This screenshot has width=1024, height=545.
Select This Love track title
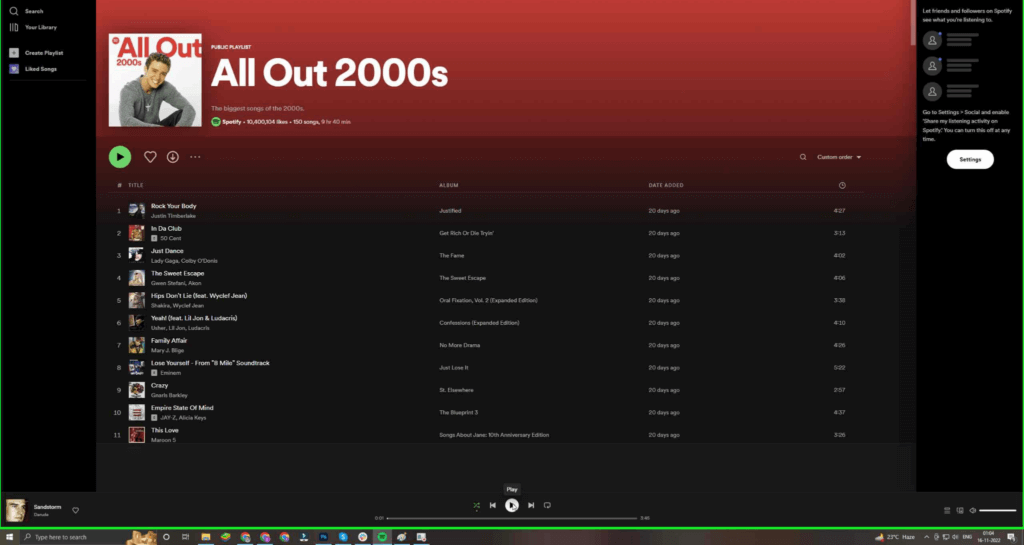[165, 431]
